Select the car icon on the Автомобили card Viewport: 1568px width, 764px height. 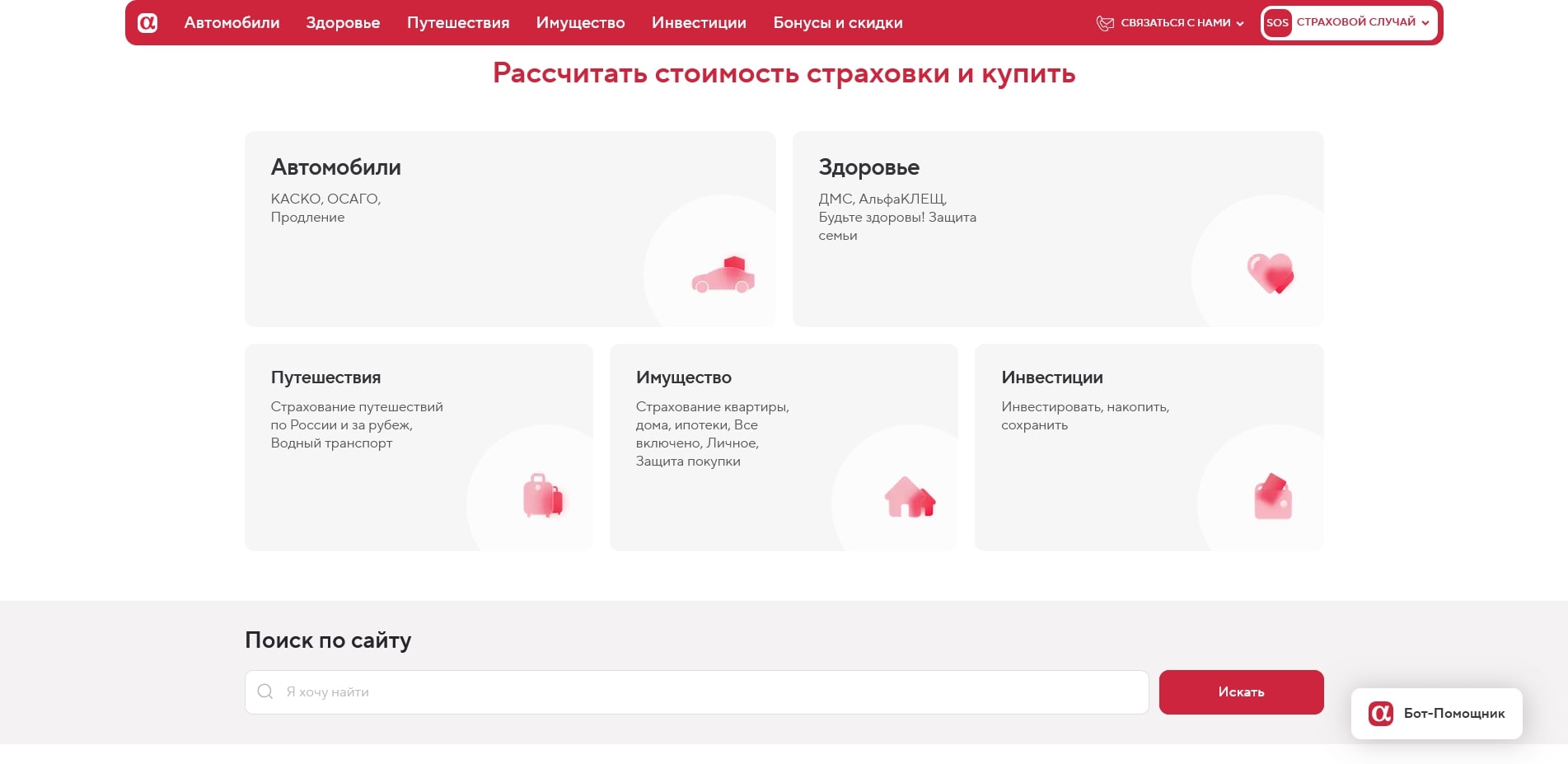pos(723,276)
